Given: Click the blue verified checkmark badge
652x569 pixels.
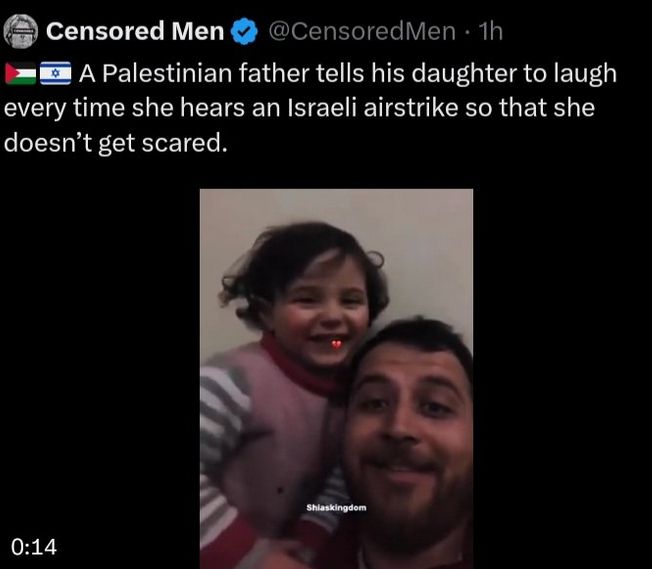Looking at the screenshot, I should pyautogui.click(x=244, y=32).
